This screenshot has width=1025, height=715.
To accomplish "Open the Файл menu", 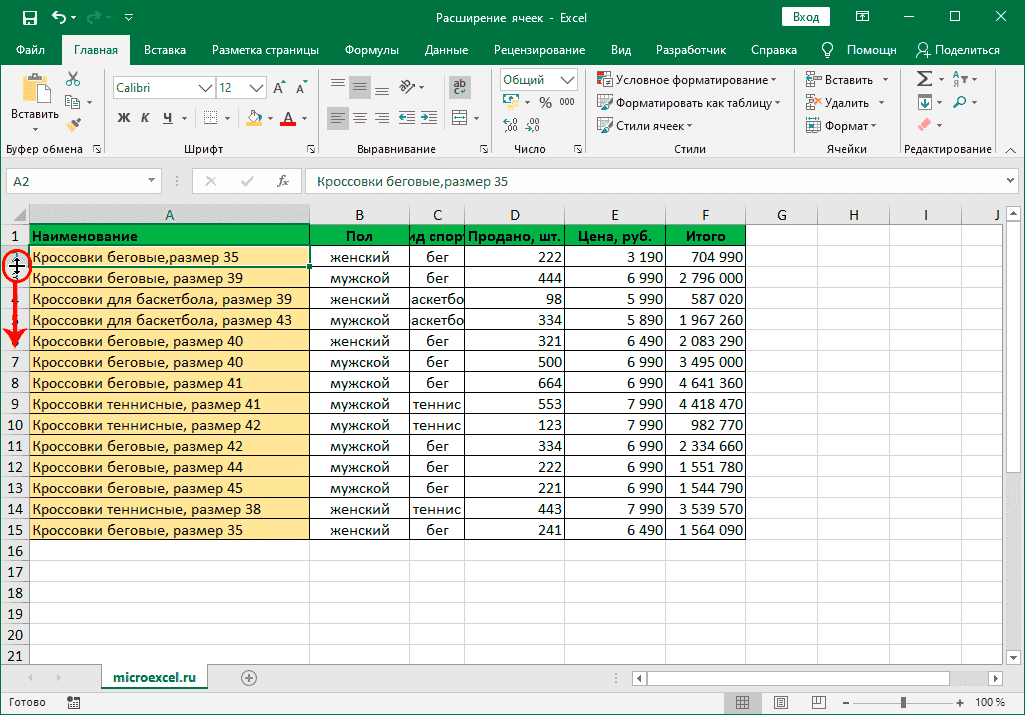I will tap(30, 50).
